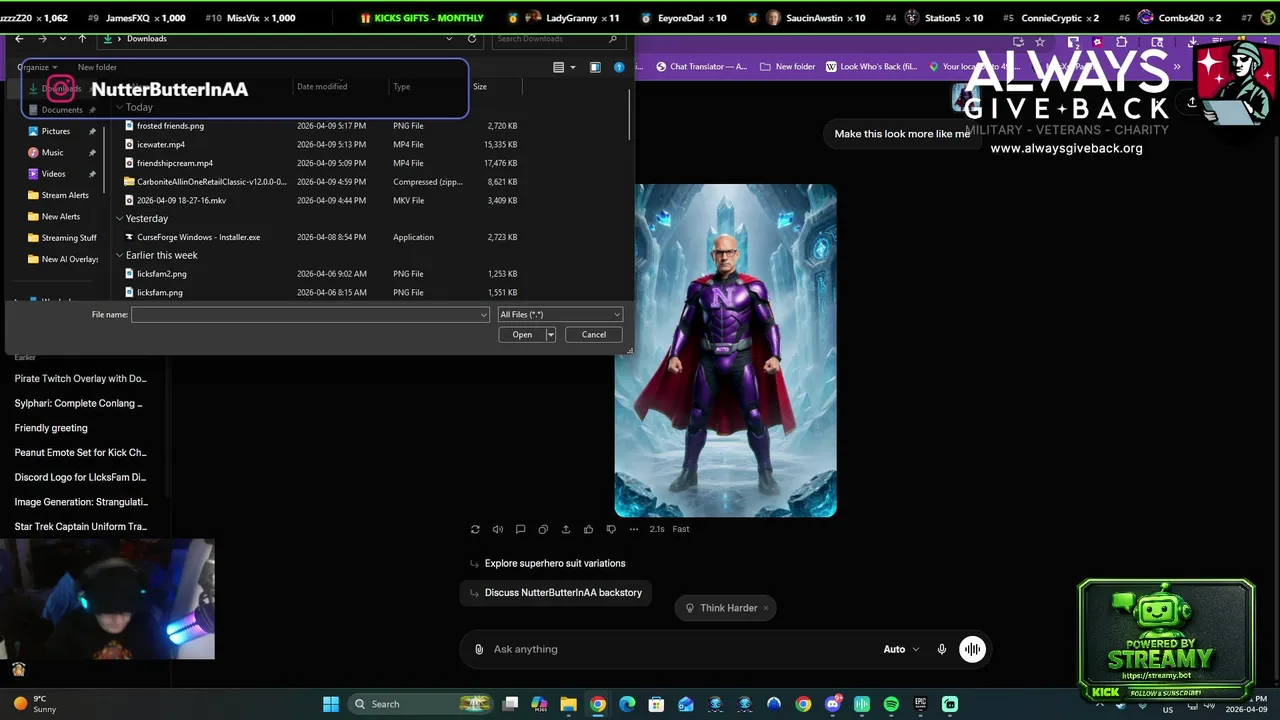
Task: Give the response a thumbs up
Action: tap(588, 529)
